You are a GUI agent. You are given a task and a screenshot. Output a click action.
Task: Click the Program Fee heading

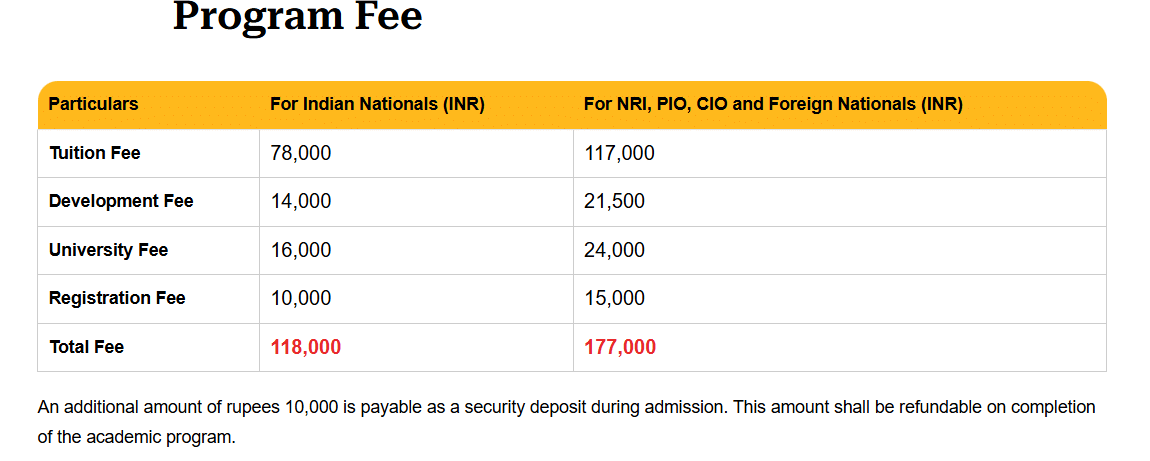[297, 18]
